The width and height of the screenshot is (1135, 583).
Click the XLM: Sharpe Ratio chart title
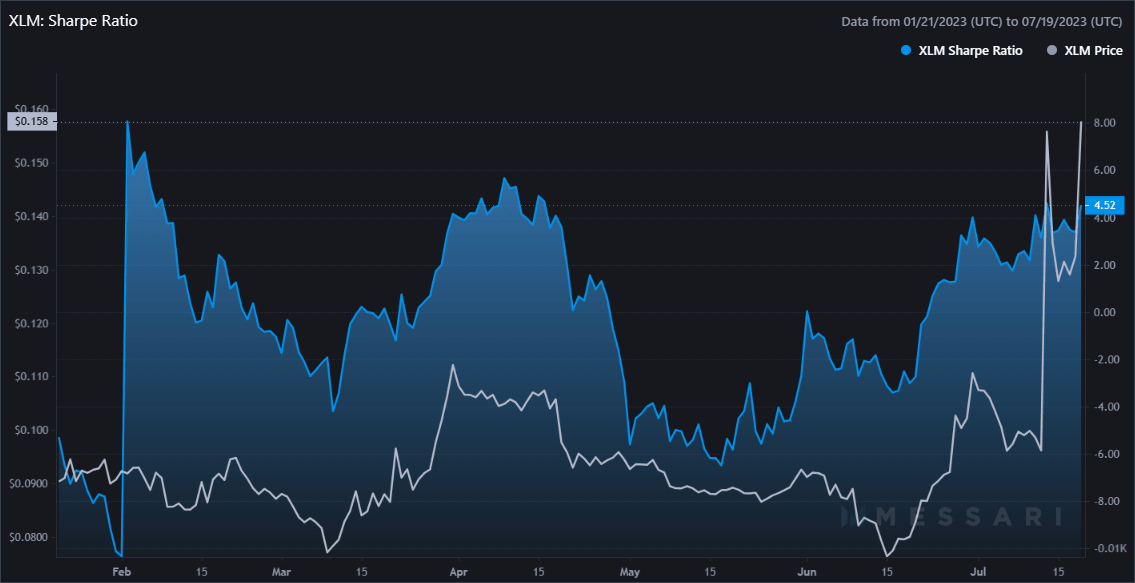click(x=73, y=20)
